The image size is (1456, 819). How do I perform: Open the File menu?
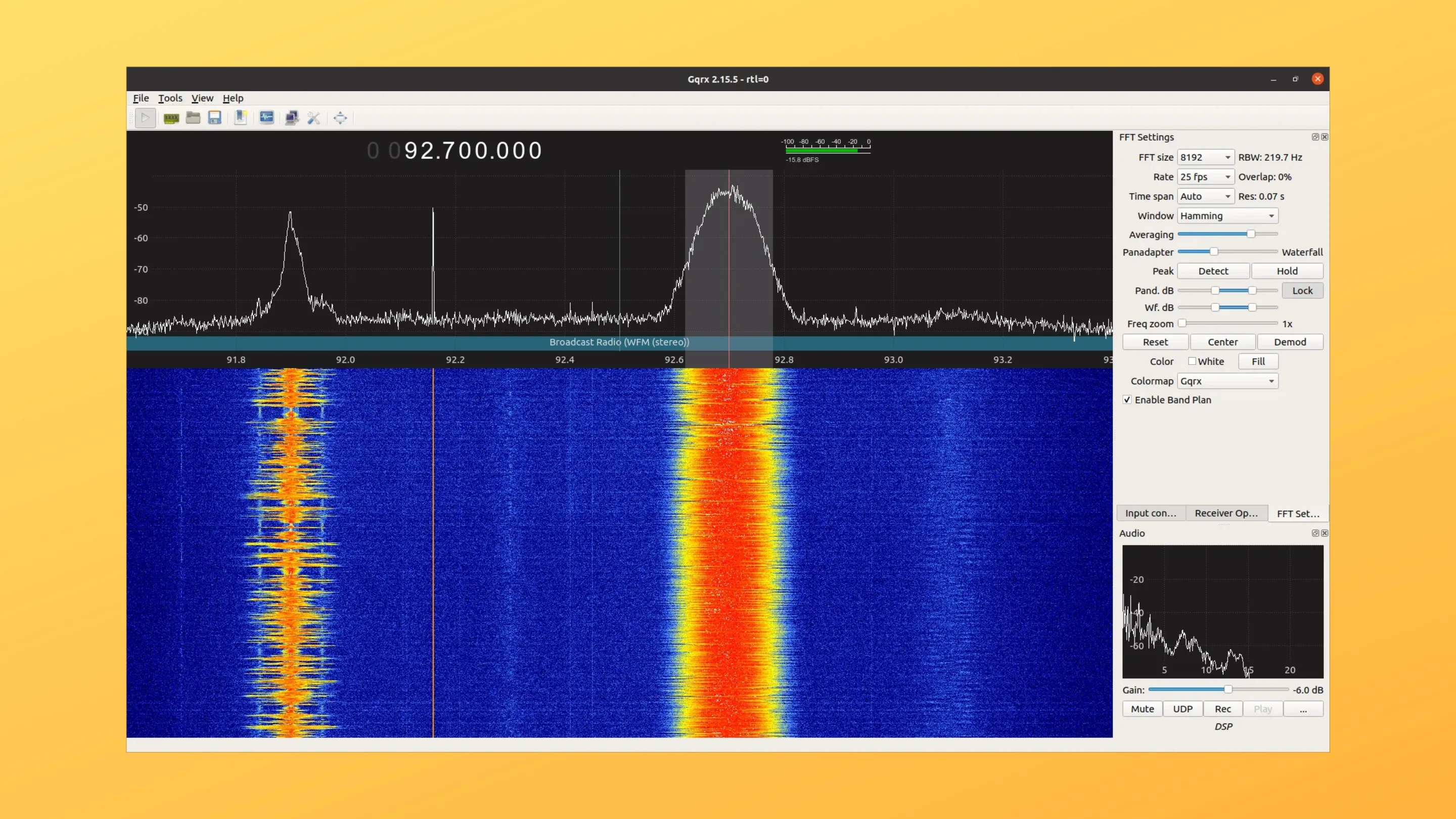point(141,98)
